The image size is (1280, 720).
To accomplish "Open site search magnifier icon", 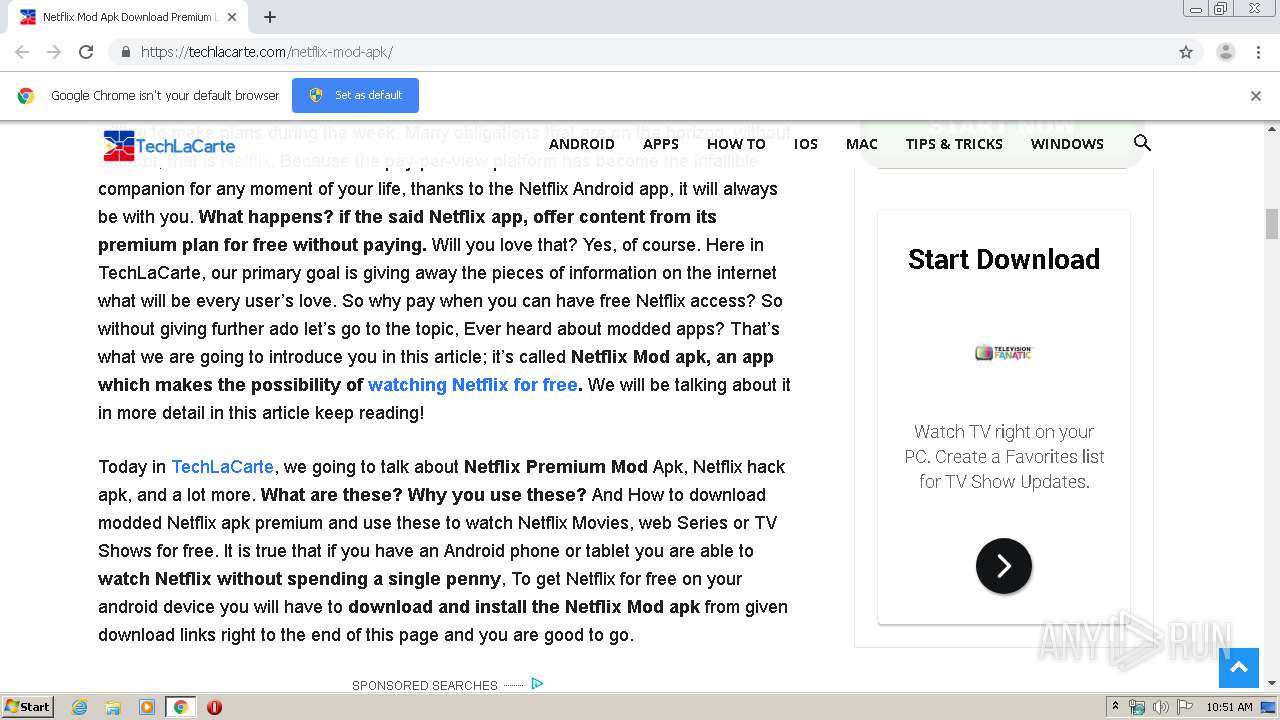I will point(1142,143).
